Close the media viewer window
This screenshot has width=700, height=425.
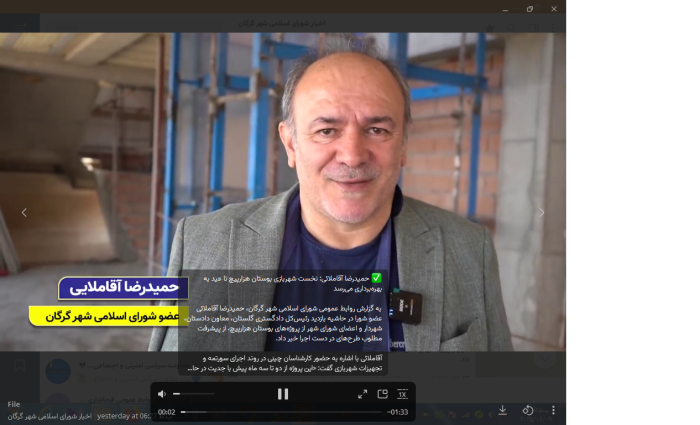(554, 8)
